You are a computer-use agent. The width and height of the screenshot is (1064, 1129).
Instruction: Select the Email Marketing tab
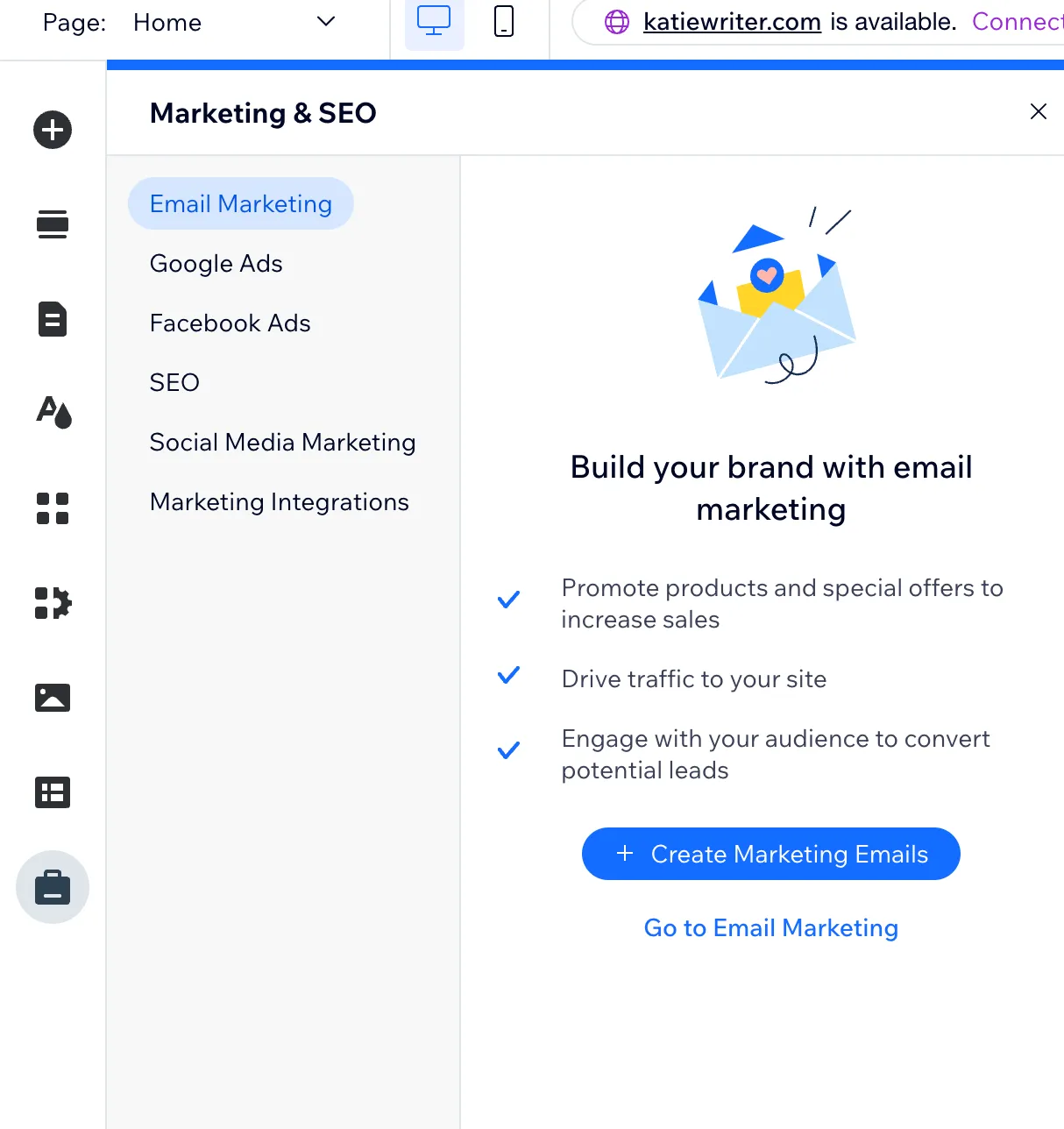[241, 204]
